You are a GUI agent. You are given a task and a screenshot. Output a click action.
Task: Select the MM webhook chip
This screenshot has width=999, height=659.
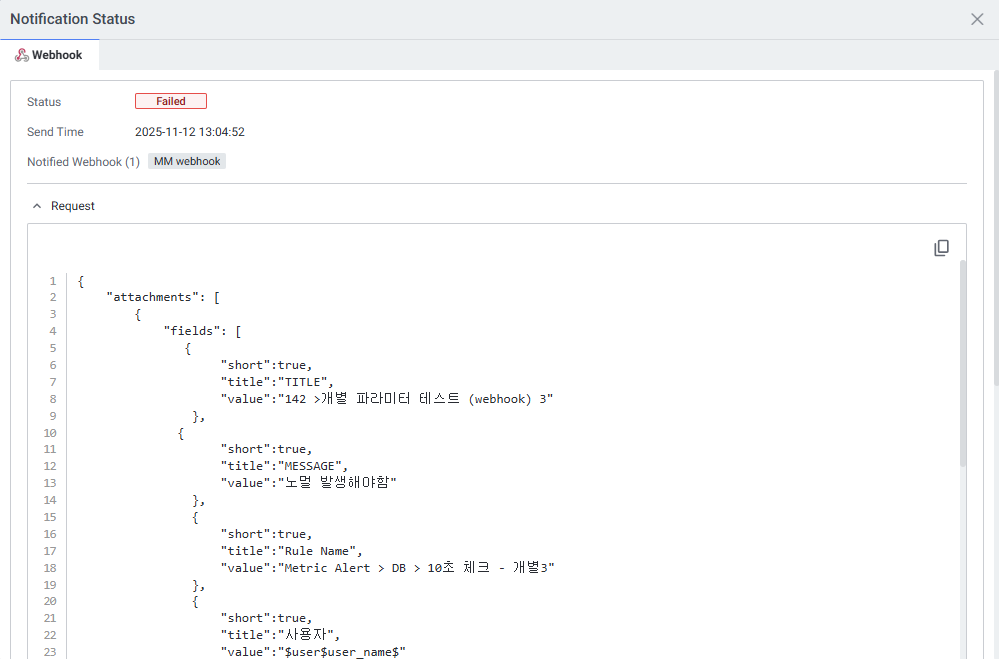point(187,161)
